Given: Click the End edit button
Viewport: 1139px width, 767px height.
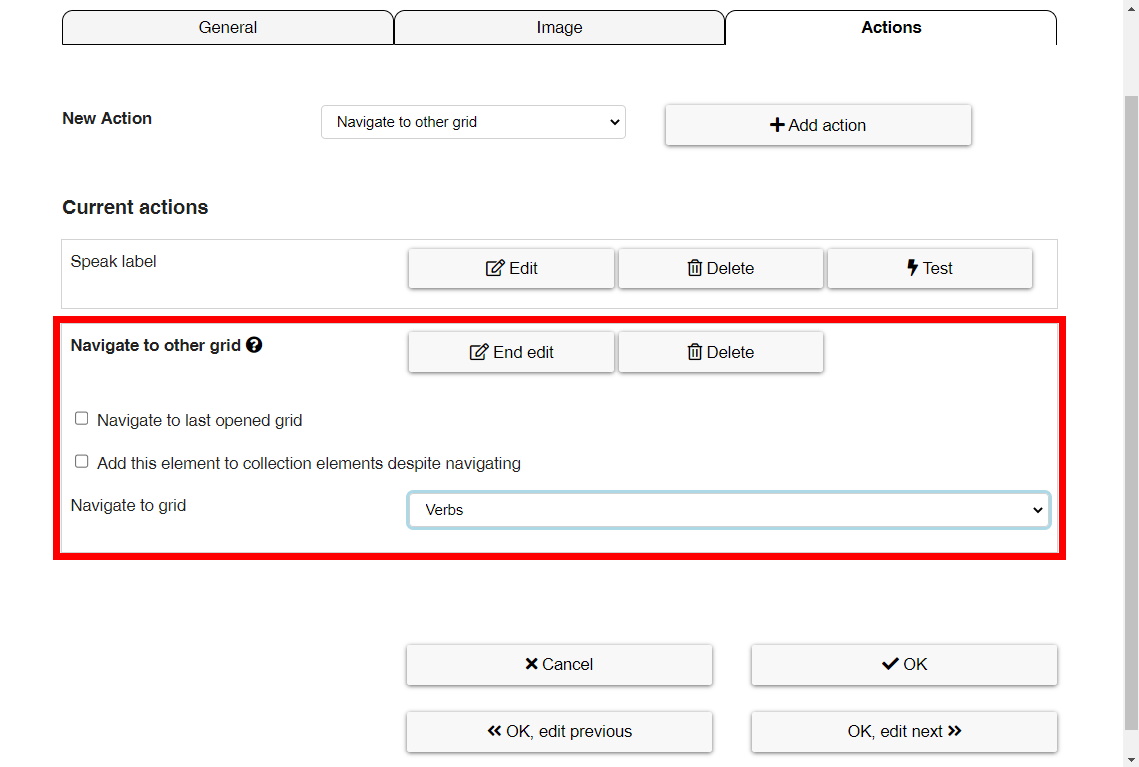Looking at the screenshot, I should (x=511, y=351).
